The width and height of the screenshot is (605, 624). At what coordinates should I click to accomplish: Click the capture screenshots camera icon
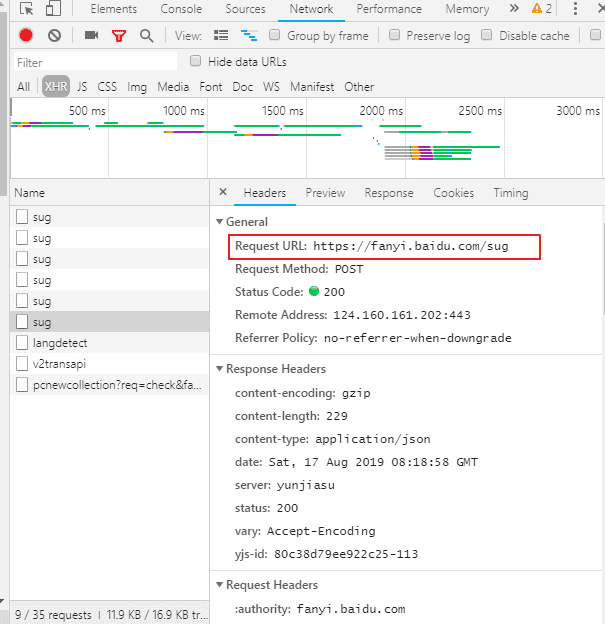pyautogui.click(x=92, y=35)
